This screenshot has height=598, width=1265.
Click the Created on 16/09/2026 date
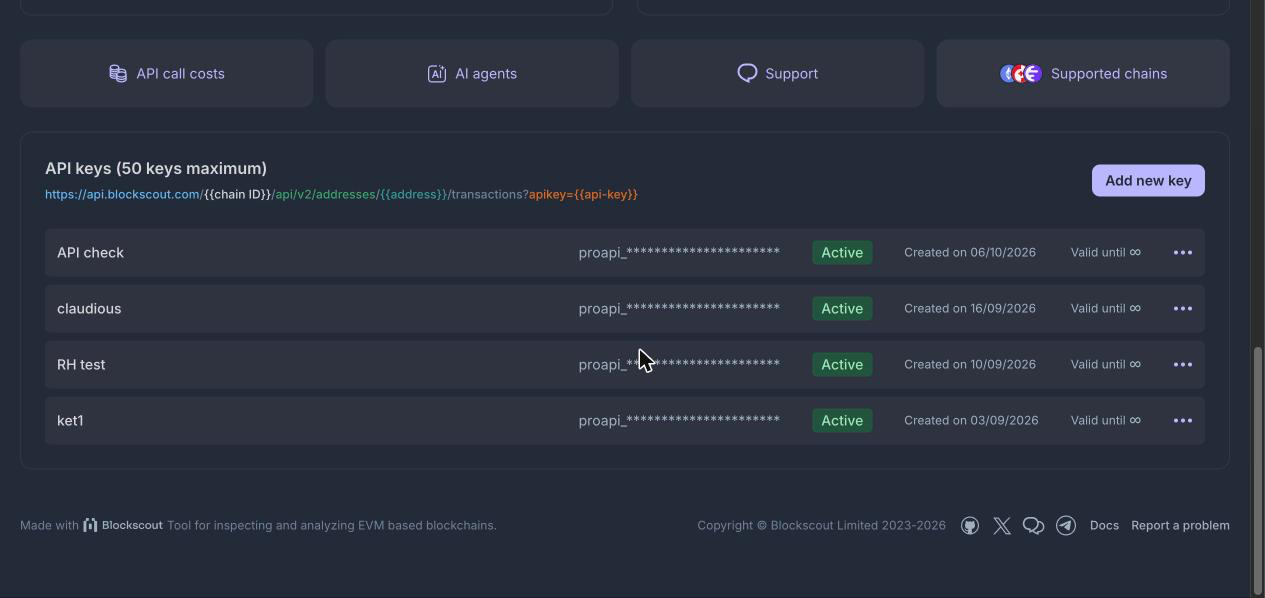tap(970, 308)
